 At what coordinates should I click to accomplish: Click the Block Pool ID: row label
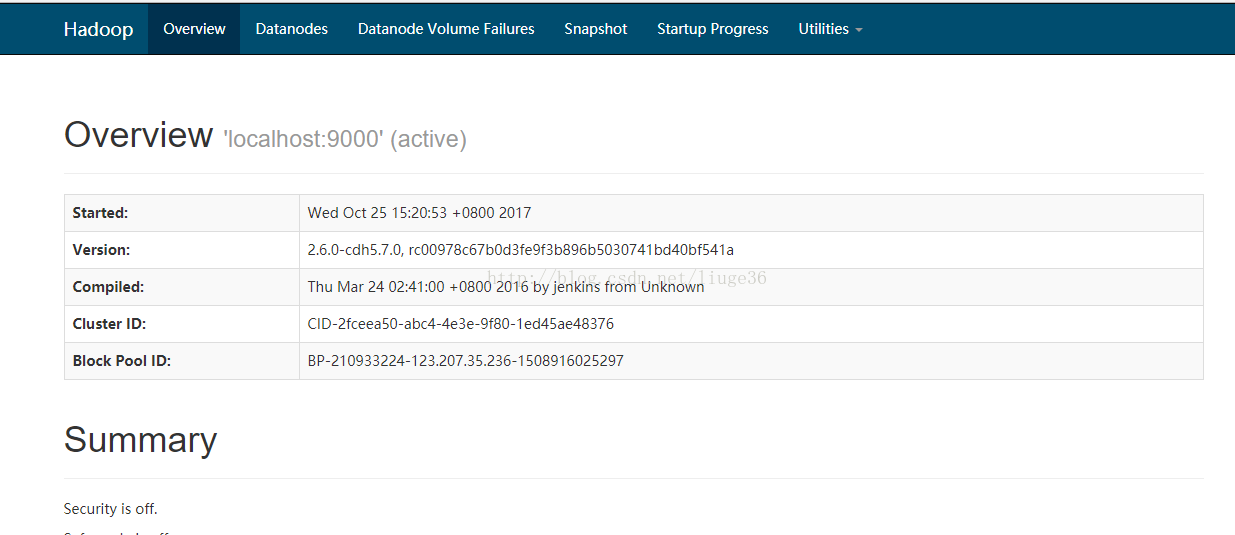click(122, 361)
